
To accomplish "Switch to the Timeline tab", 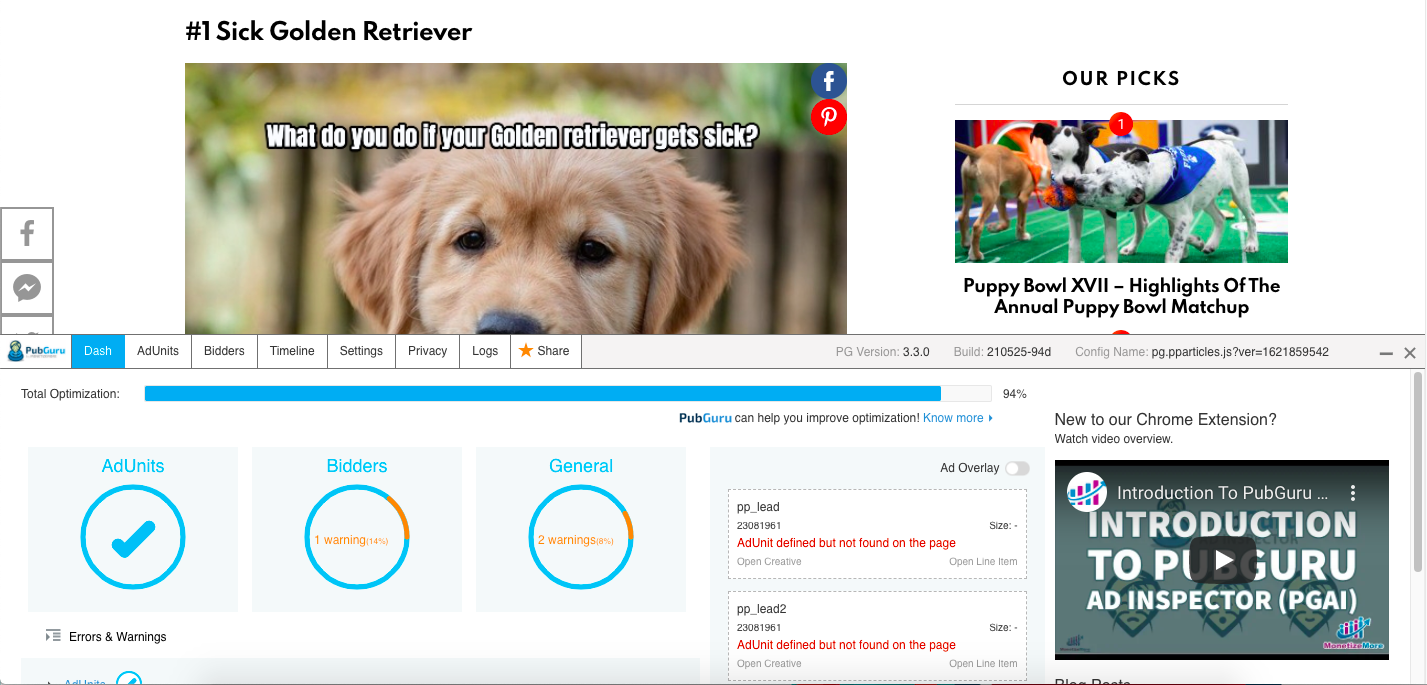I will 292,351.
